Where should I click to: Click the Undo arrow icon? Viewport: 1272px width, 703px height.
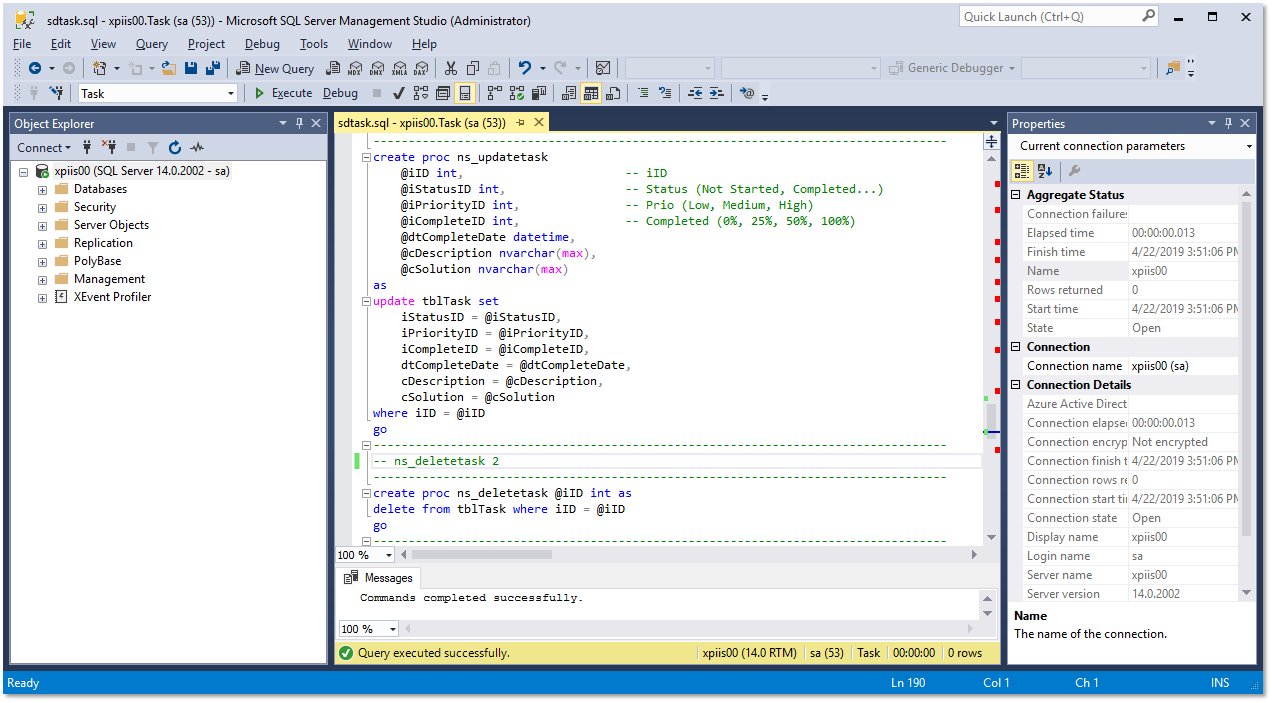coord(524,68)
